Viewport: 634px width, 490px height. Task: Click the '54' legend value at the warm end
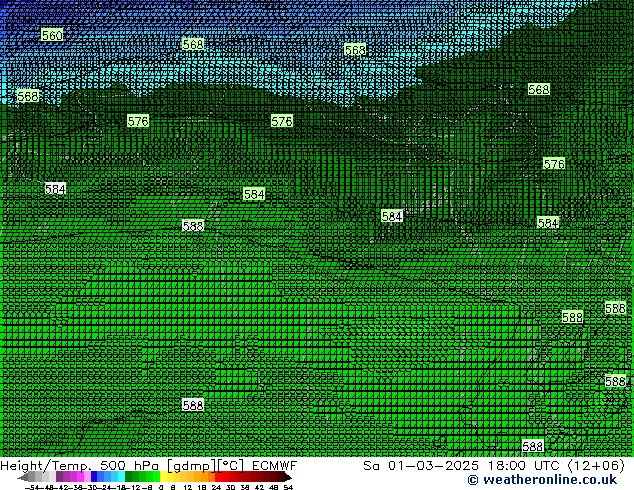(287, 487)
